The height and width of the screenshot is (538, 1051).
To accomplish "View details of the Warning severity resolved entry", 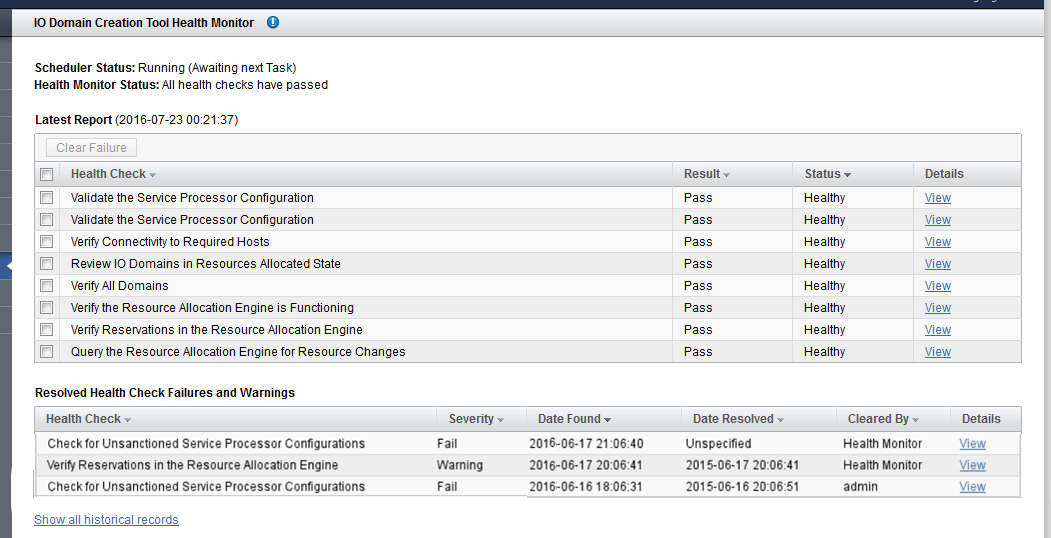I will pos(972,465).
